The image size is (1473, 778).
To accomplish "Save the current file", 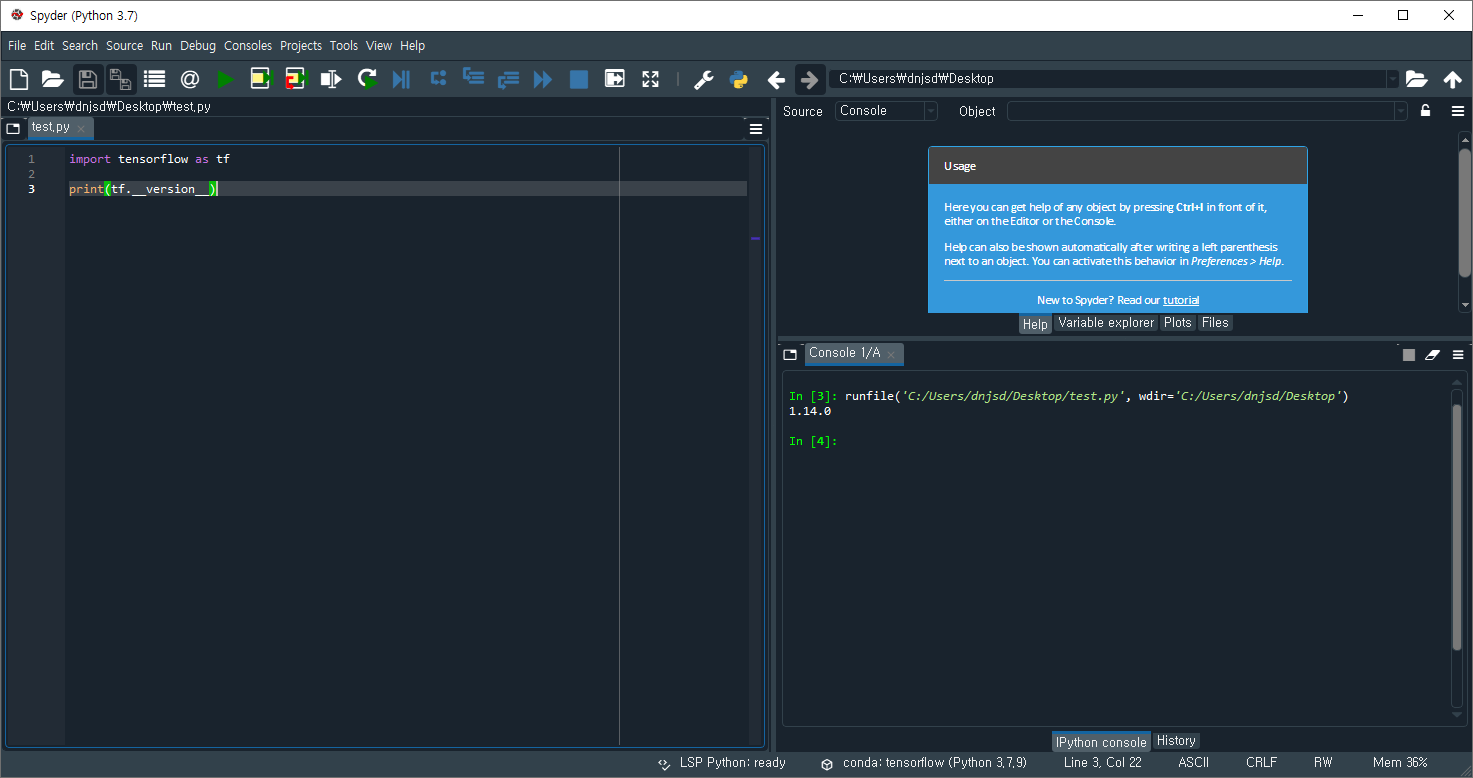I will tap(87, 79).
